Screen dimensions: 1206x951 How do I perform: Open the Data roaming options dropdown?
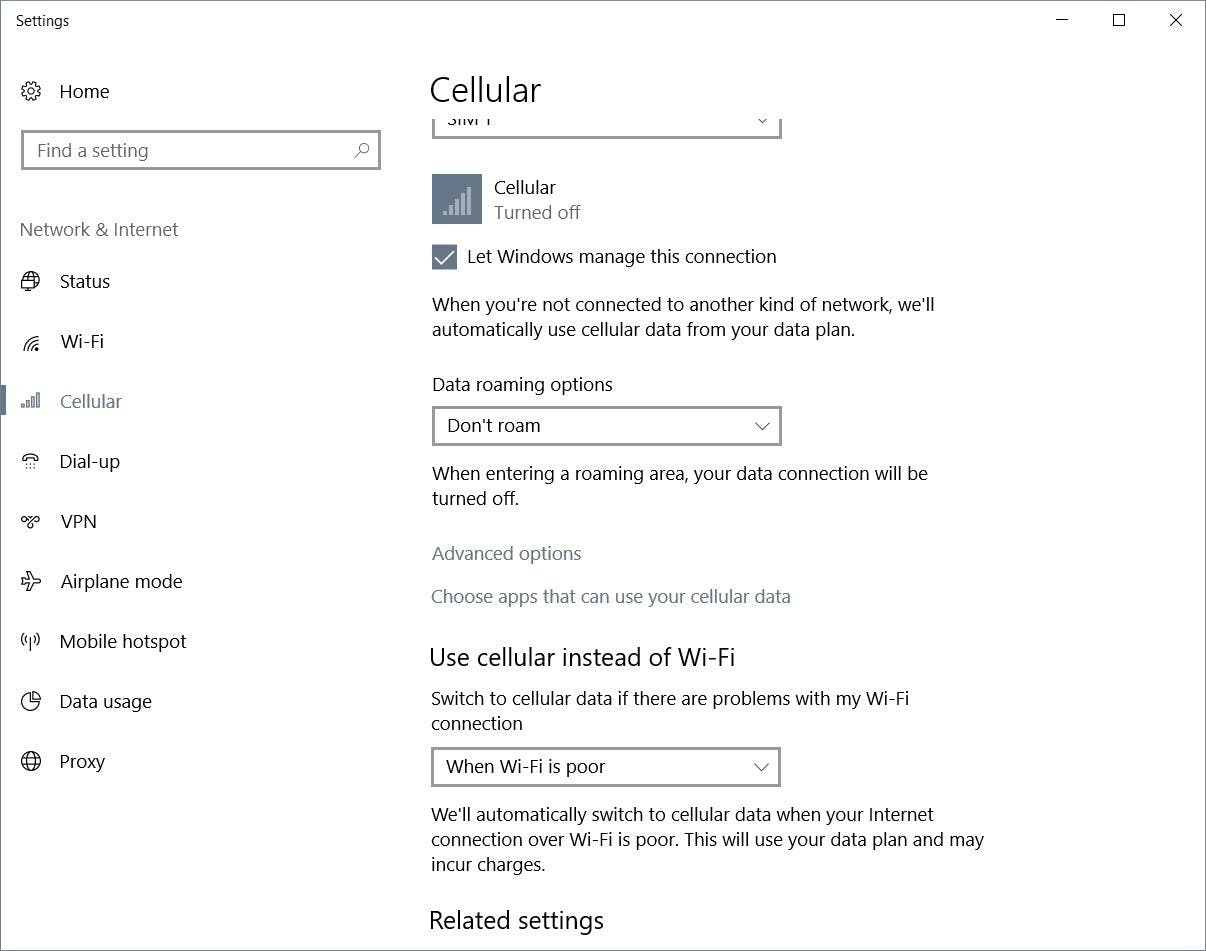point(606,426)
